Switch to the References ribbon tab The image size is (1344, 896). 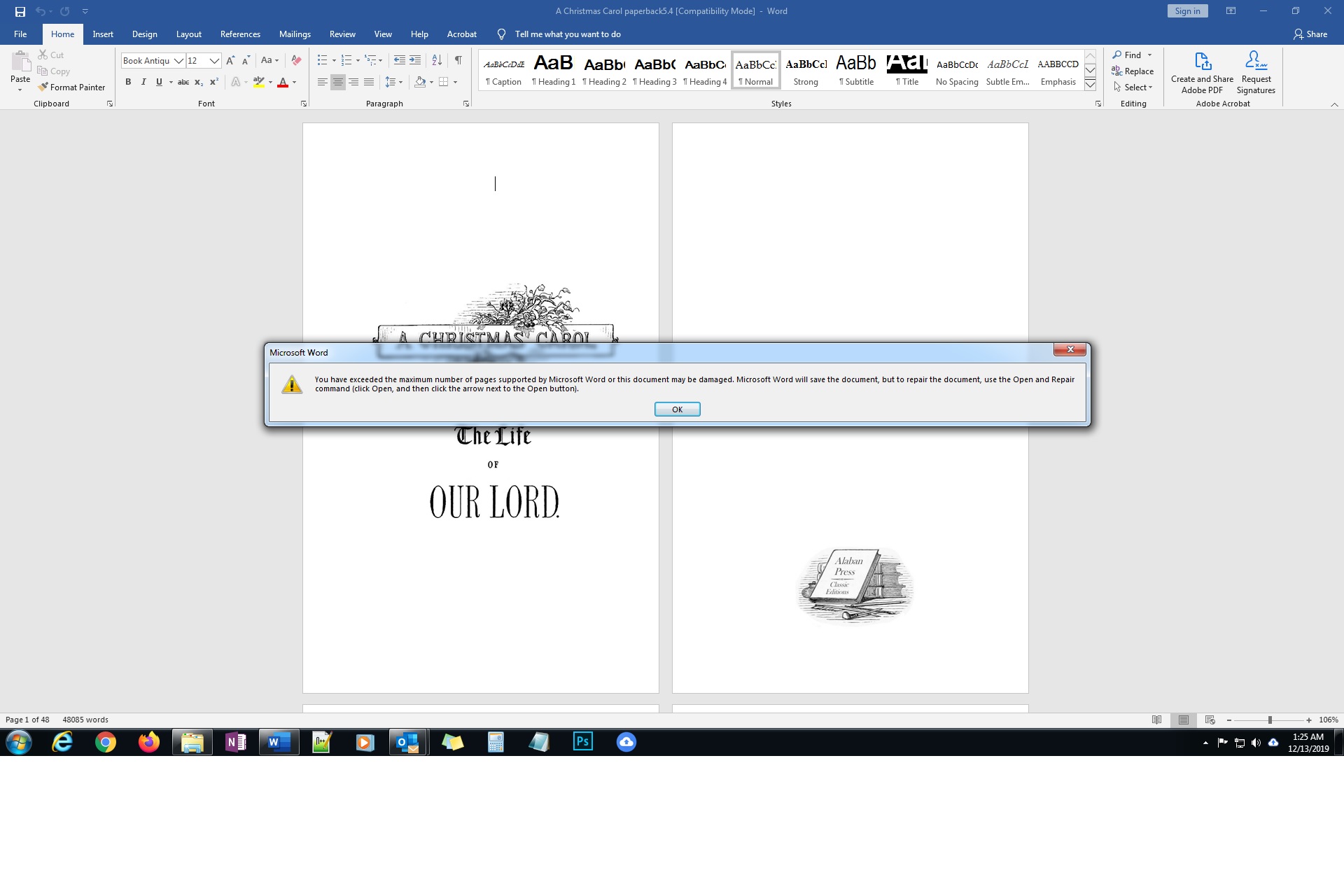[240, 34]
